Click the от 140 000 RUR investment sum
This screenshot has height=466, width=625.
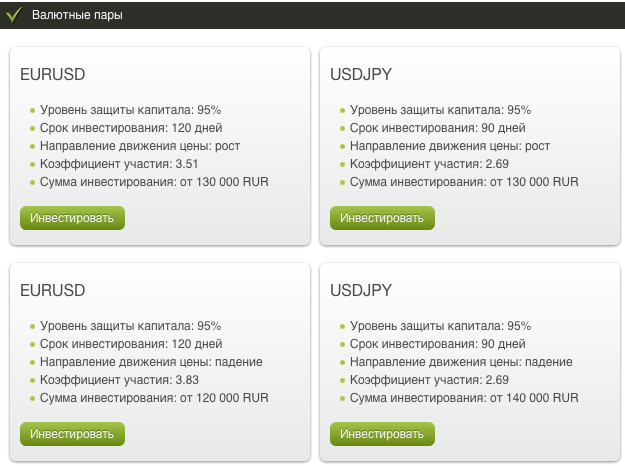tap(534, 398)
